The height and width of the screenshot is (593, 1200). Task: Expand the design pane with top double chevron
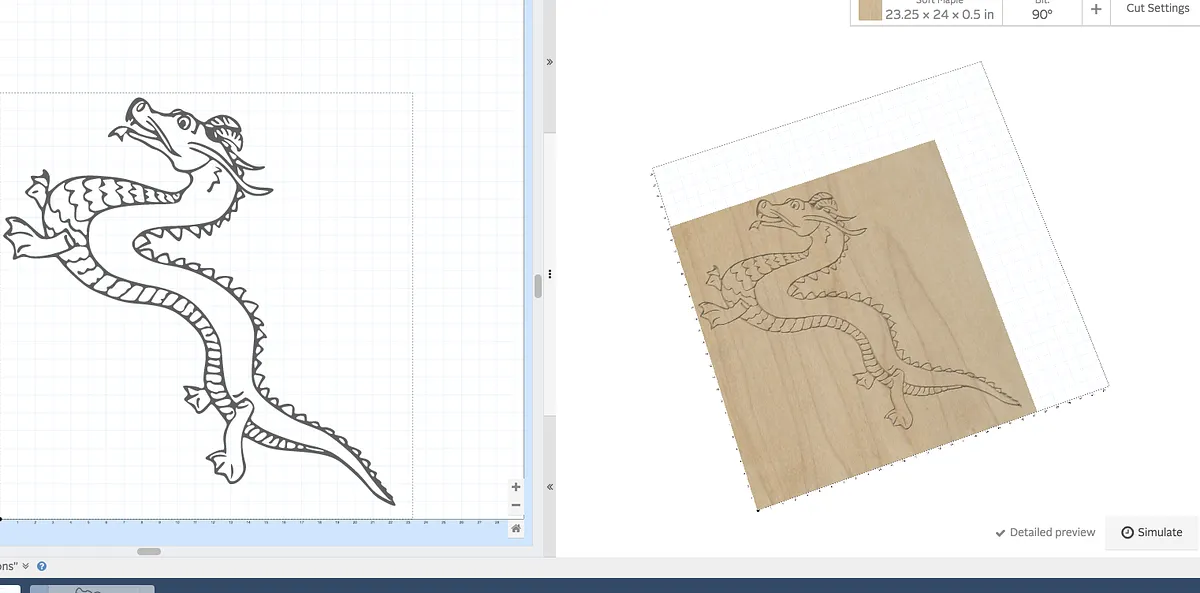pyautogui.click(x=549, y=62)
